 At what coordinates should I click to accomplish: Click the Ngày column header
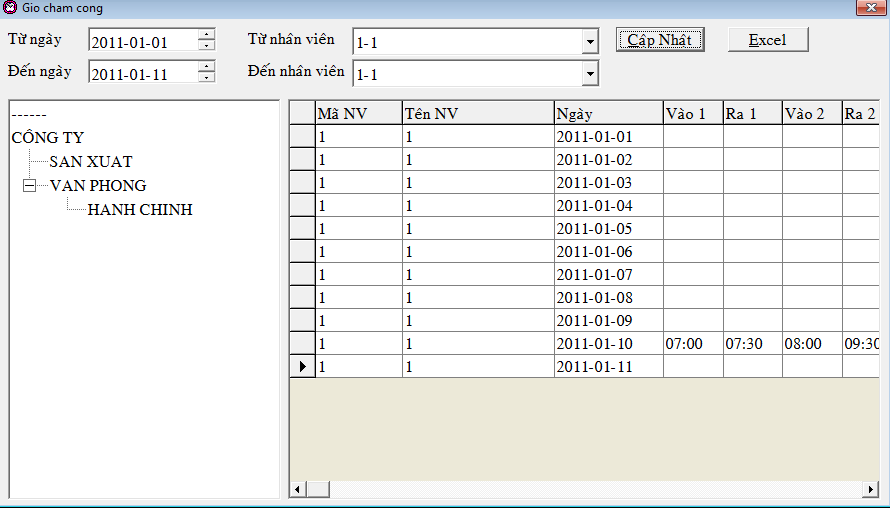608,114
